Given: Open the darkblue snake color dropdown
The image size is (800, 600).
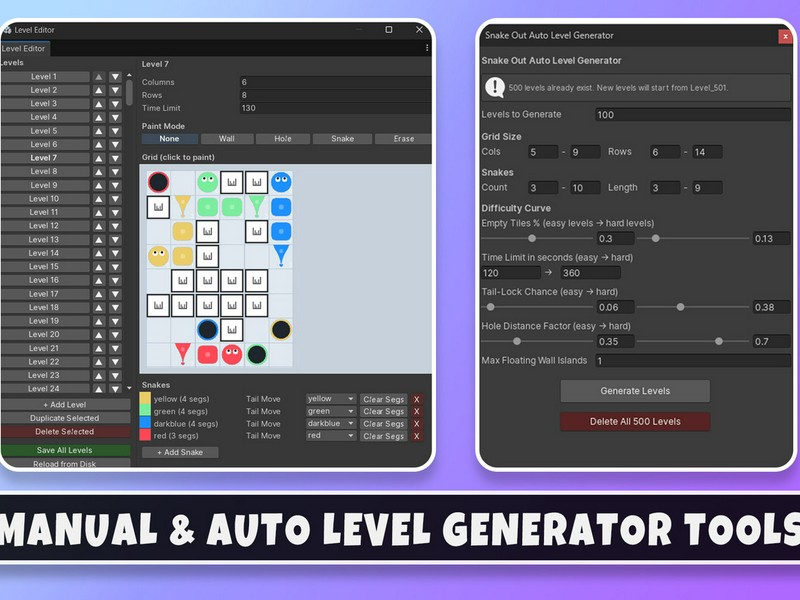Looking at the screenshot, I should (x=331, y=423).
